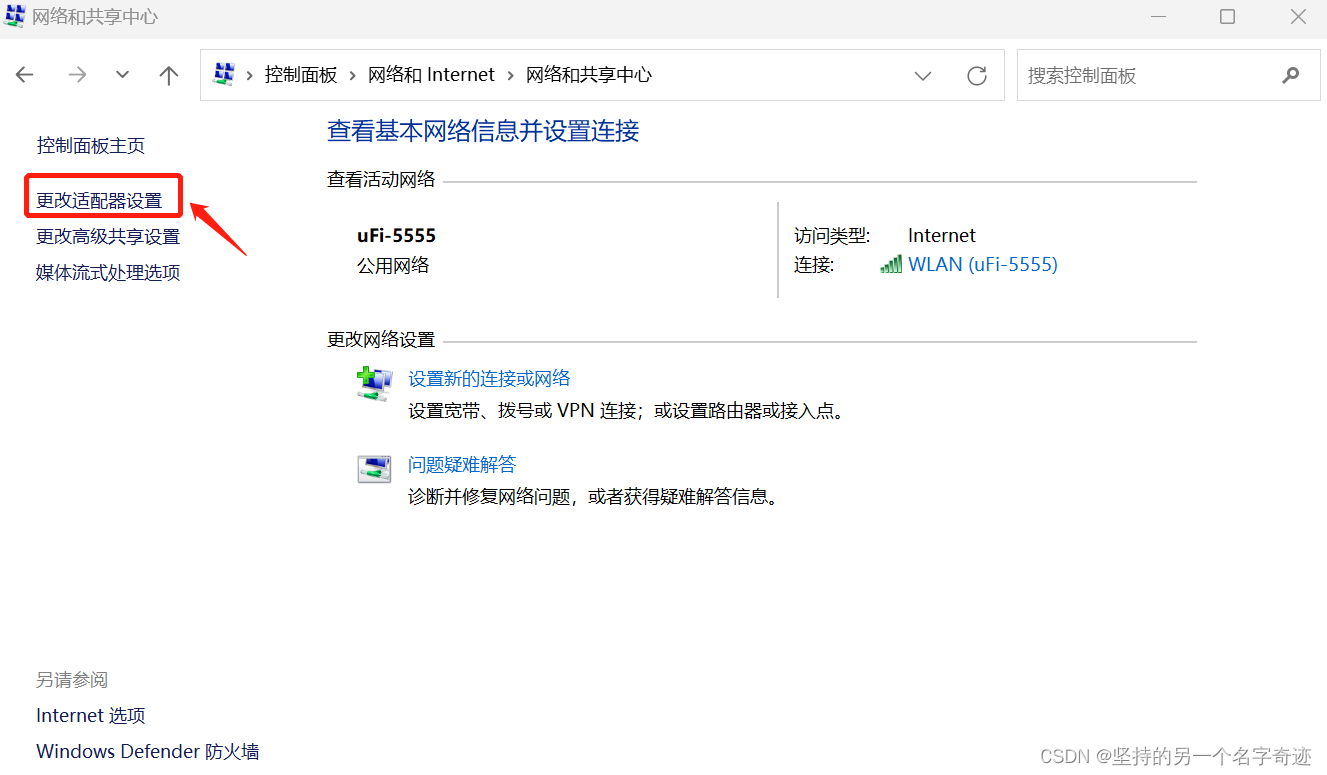Image resolution: width=1327 pixels, height=775 pixels.
Task: Open WLAN (uFi-5555) connection link
Action: tap(983, 264)
